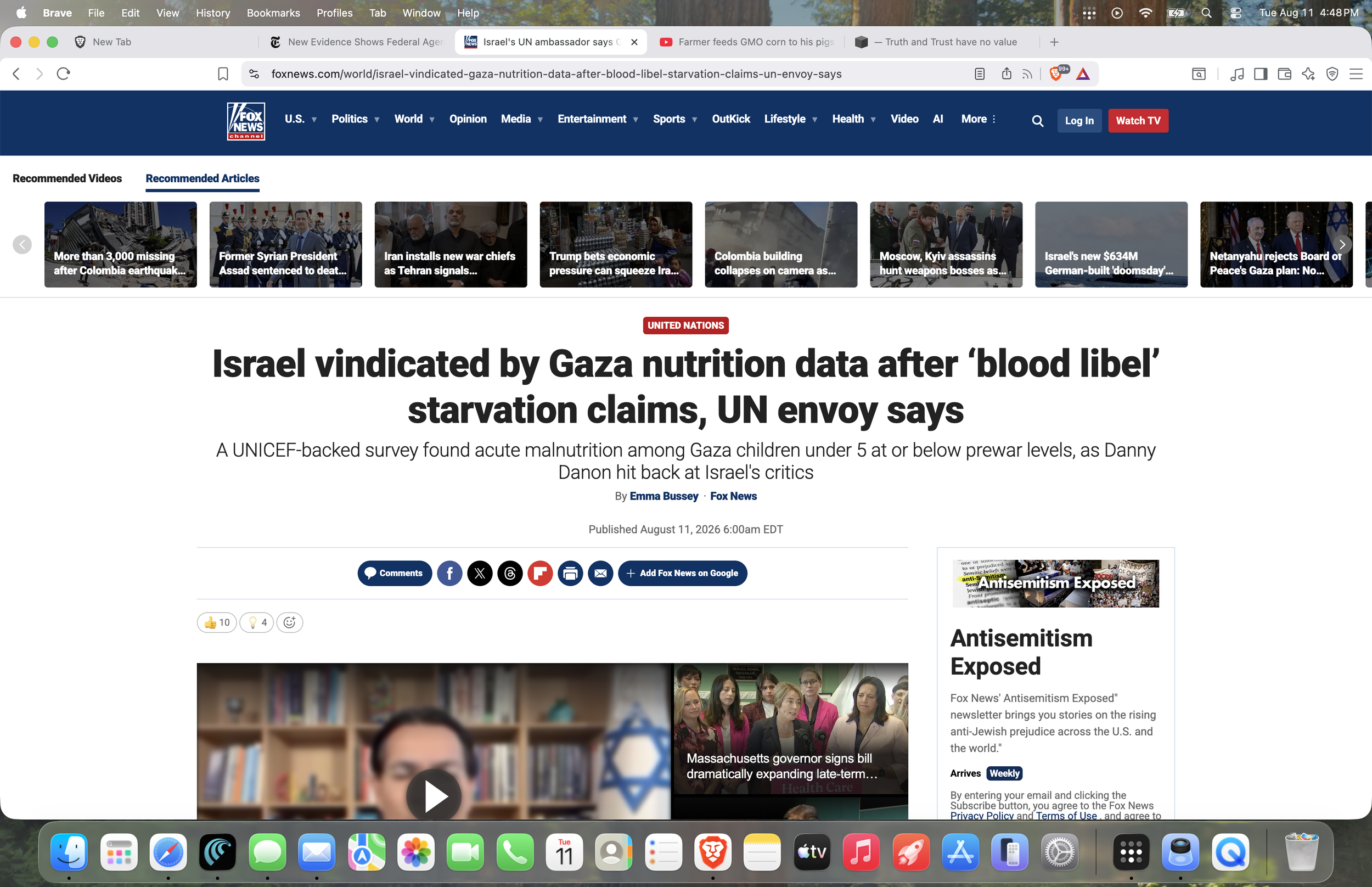The image size is (1372, 887).
Task: Open the More nav menu
Action: point(979,119)
